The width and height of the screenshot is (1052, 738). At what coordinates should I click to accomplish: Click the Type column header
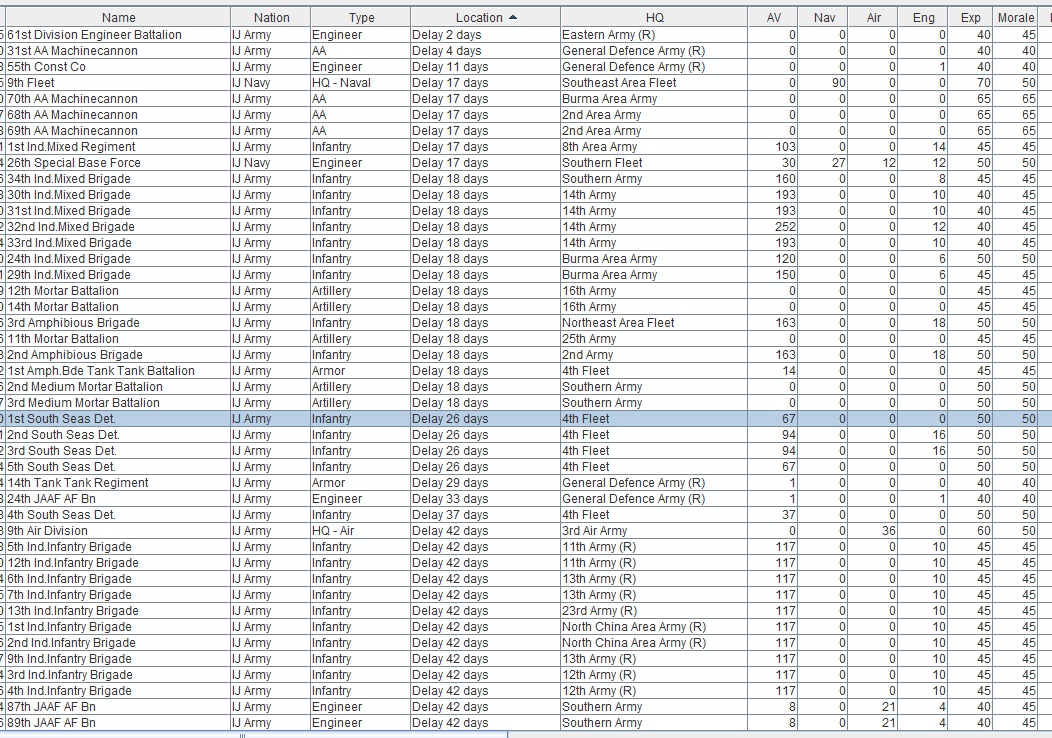click(361, 17)
